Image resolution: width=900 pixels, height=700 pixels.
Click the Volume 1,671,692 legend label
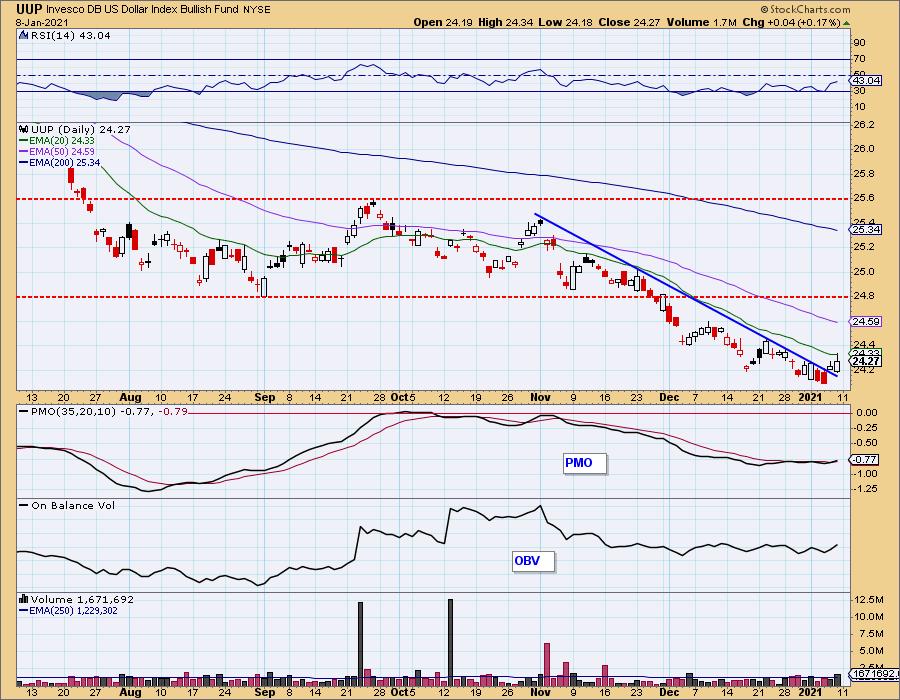82,599
